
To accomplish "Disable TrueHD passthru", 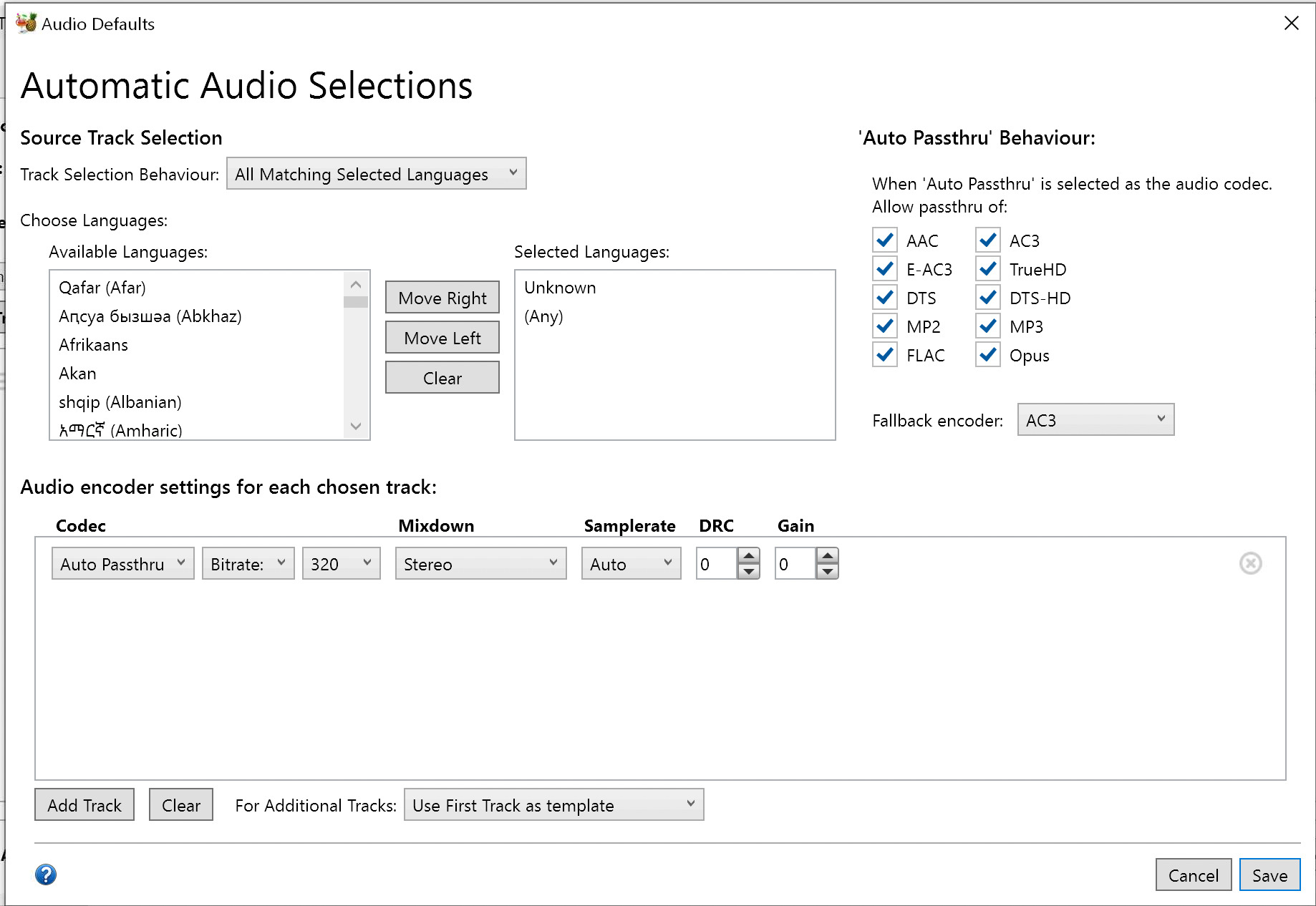I will coord(988,269).
